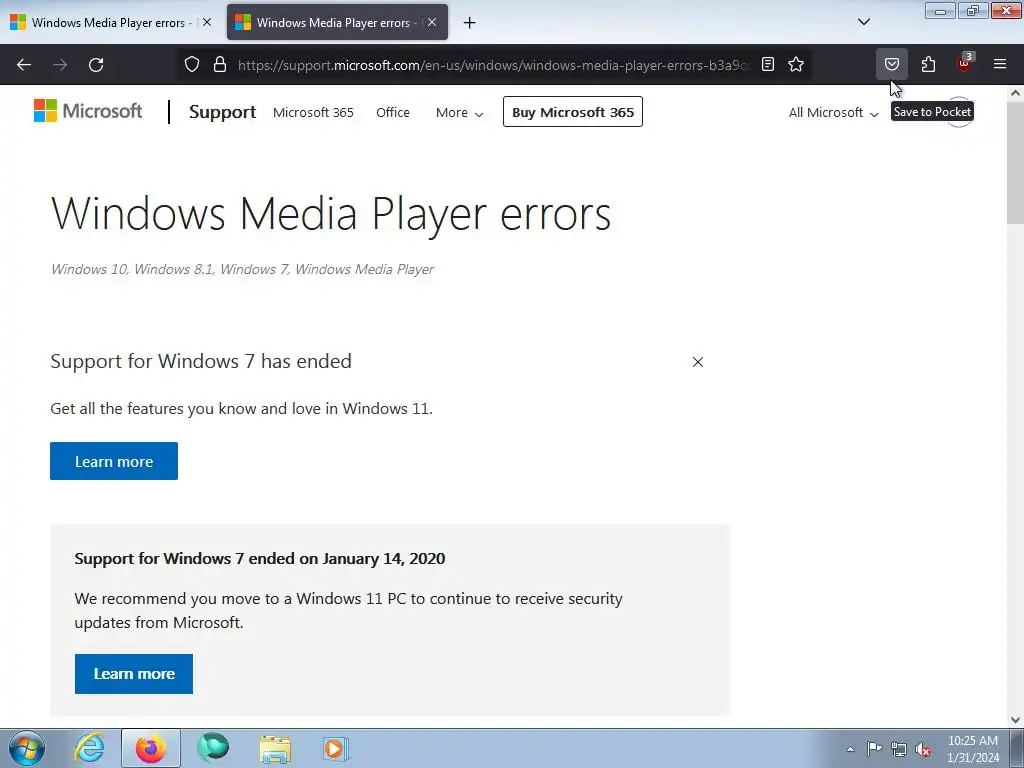Click the page vertical scrollbar thumb
1024x768 pixels.
pos(1015,163)
